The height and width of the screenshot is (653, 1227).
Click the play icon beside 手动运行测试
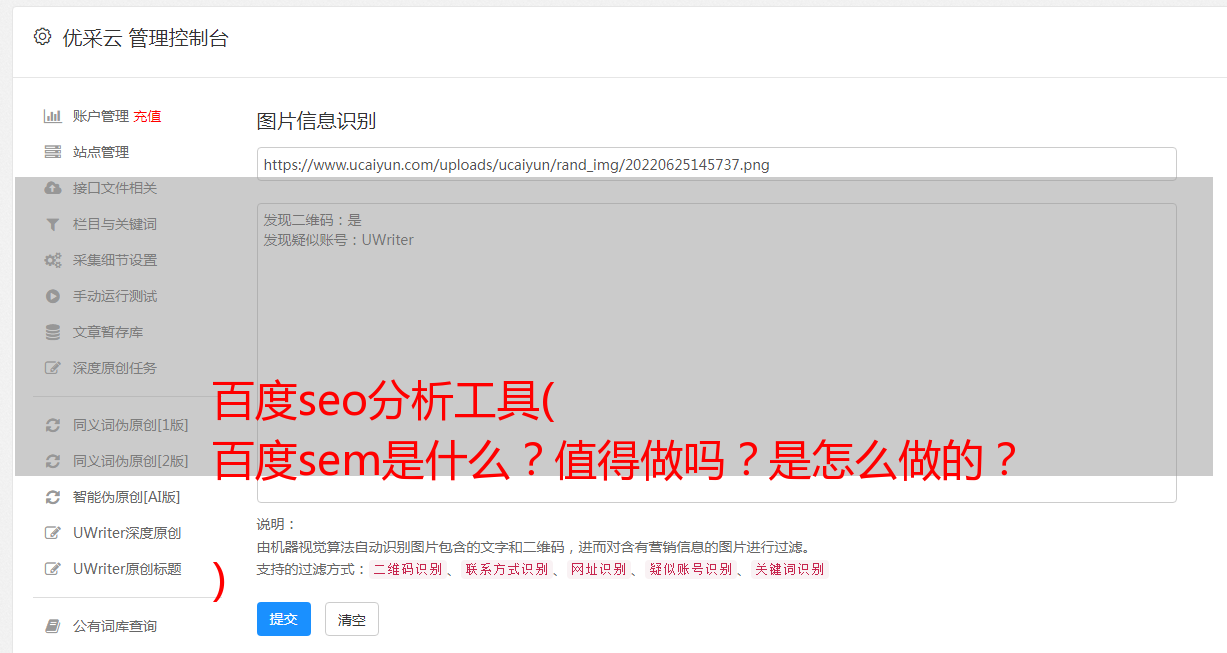53,296
